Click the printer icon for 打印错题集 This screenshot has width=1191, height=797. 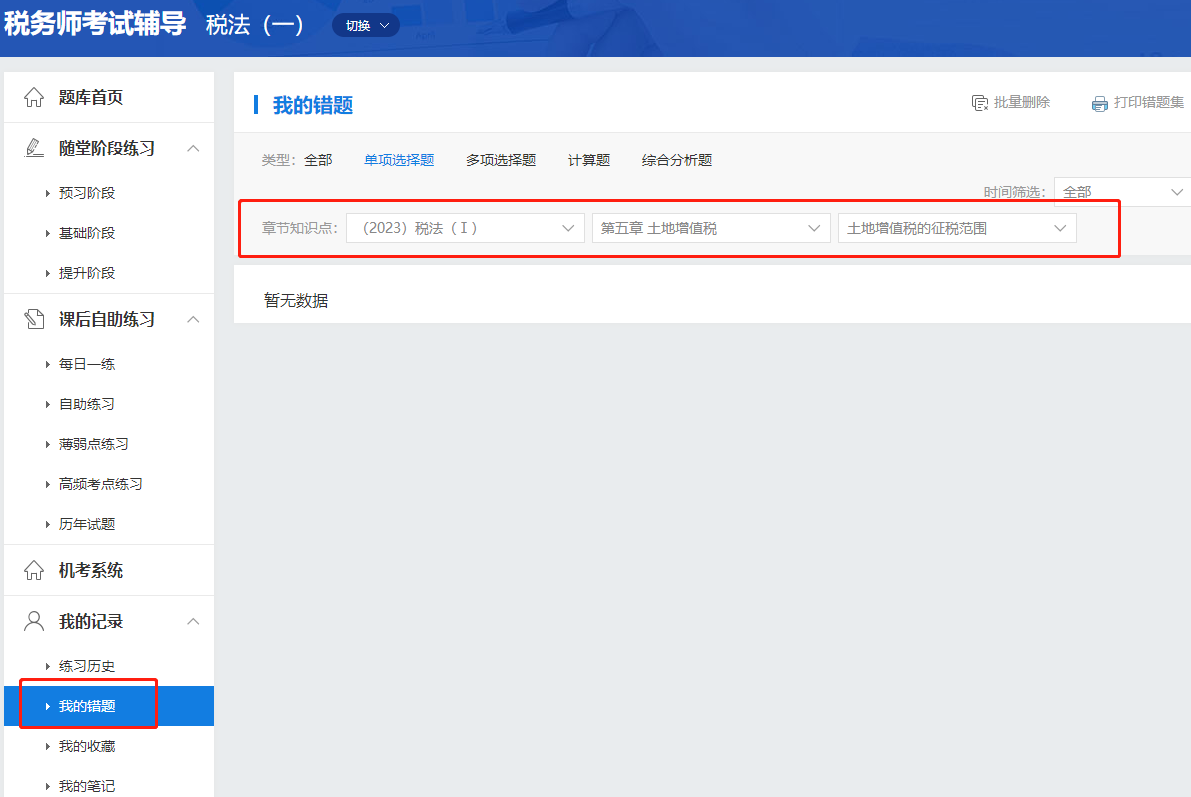[1100, 103]
